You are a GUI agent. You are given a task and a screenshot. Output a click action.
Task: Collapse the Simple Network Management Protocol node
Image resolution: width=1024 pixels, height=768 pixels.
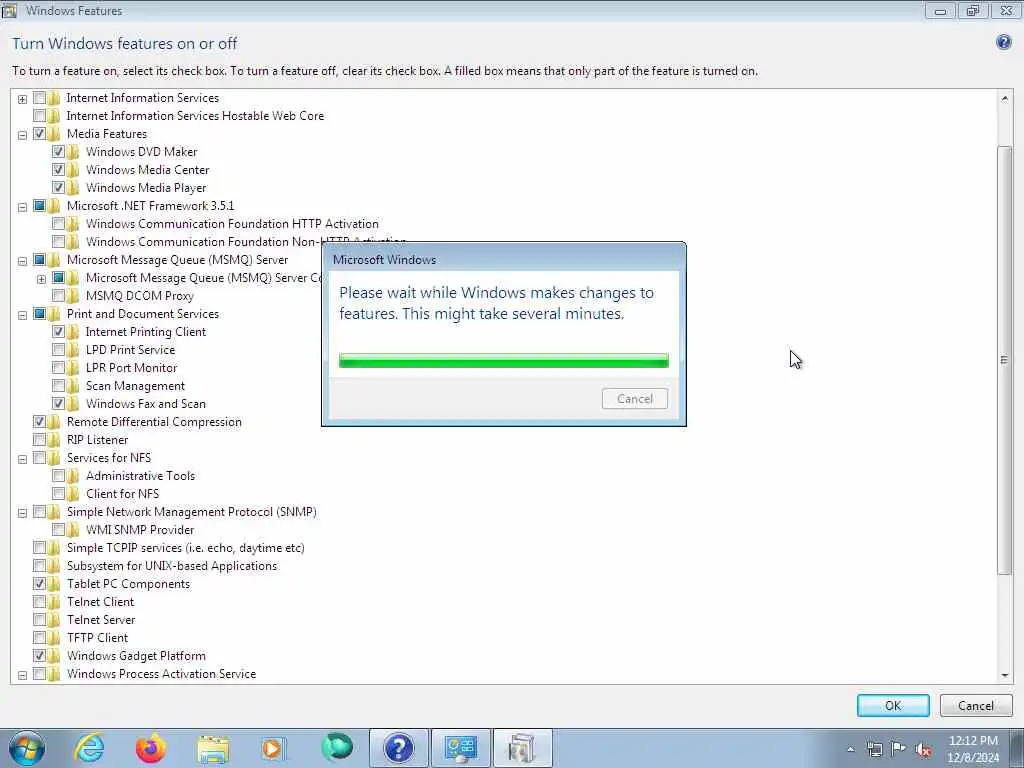point(22,513)
